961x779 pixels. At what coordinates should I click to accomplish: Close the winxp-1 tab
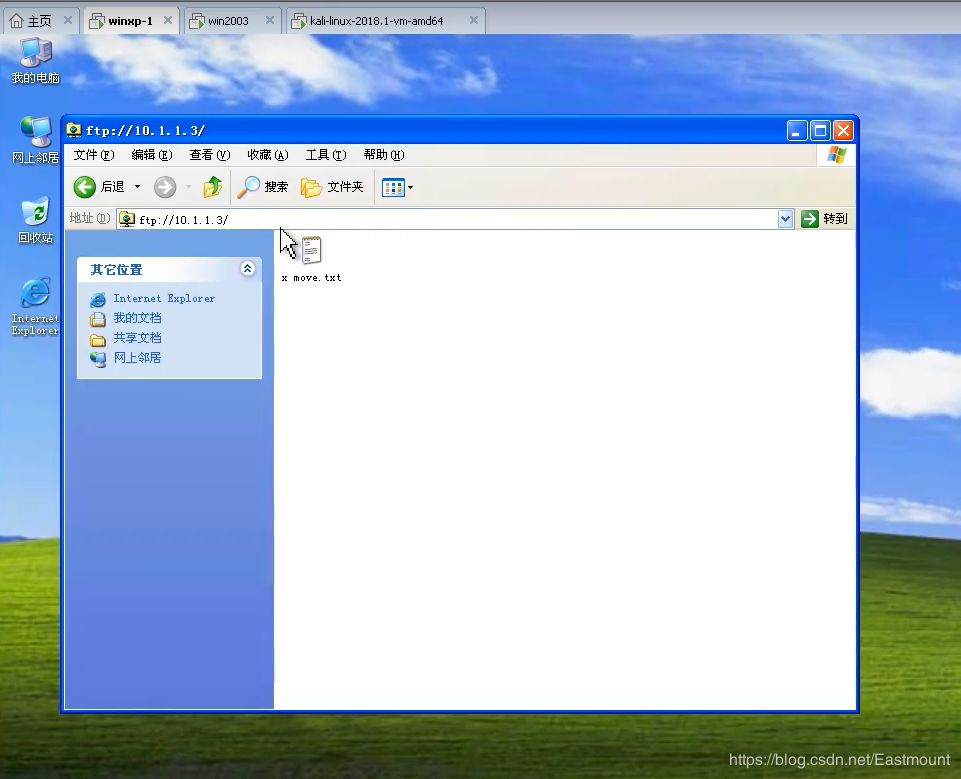168,20
